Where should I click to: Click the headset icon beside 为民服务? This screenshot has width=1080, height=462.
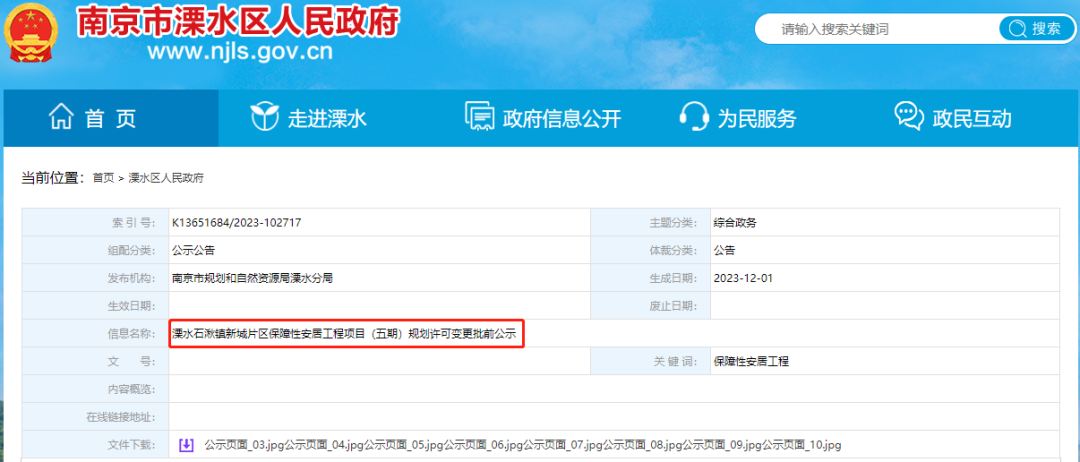[694, 117]
